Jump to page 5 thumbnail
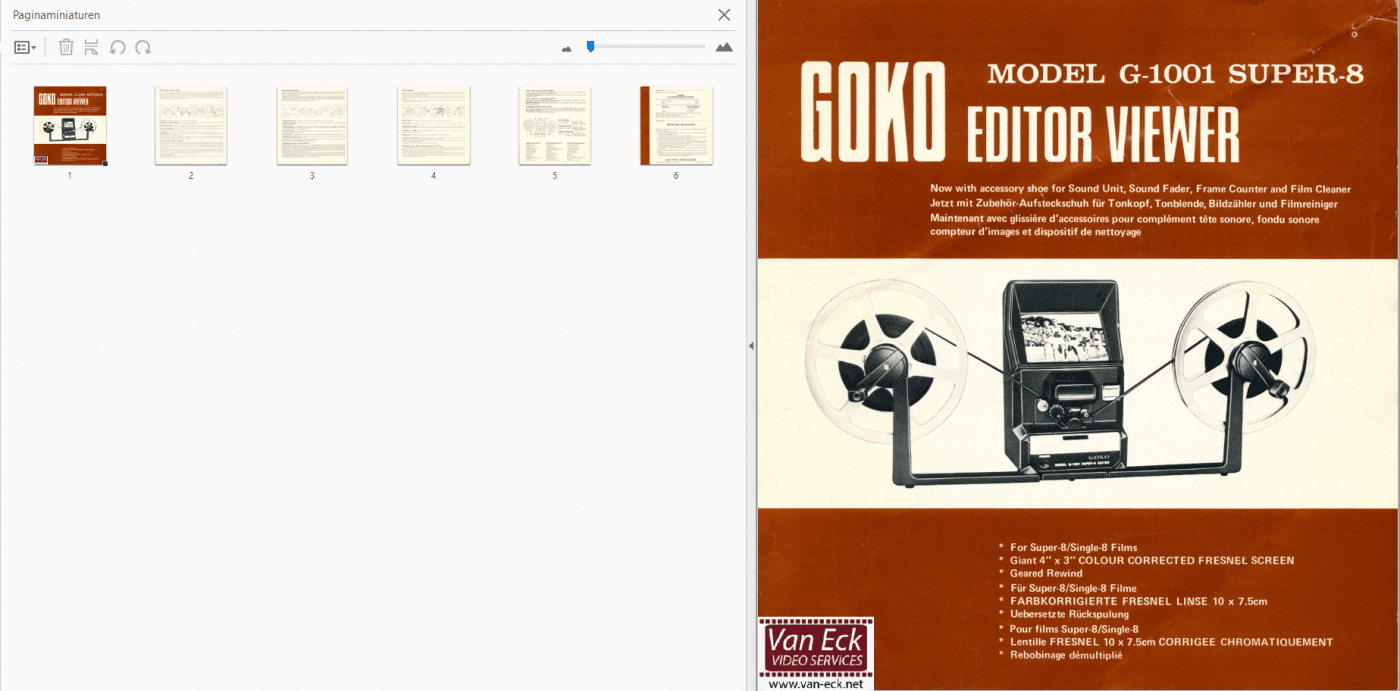The width and height of the screenshot is (1400, 691). (x=555, y=125)
